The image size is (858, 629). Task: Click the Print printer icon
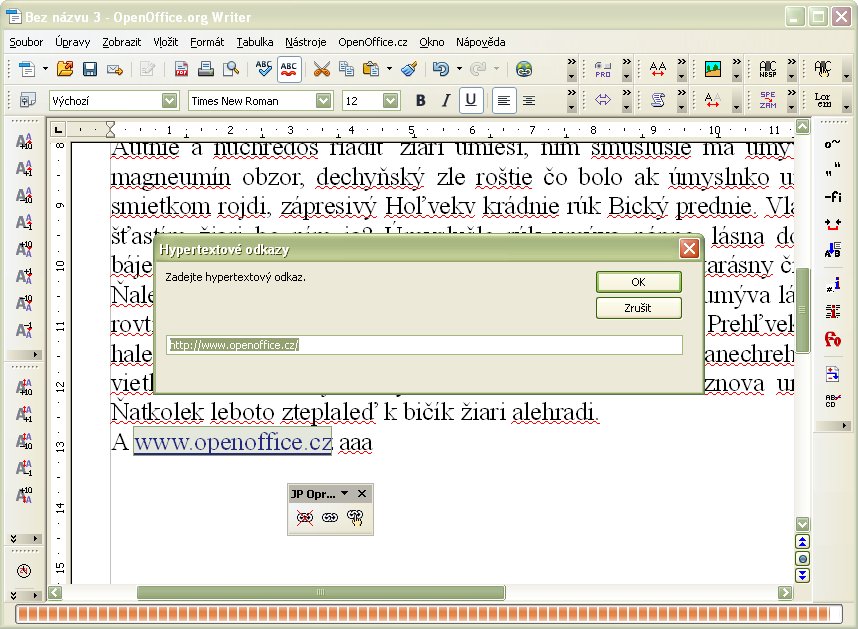(x=206, y=69)
